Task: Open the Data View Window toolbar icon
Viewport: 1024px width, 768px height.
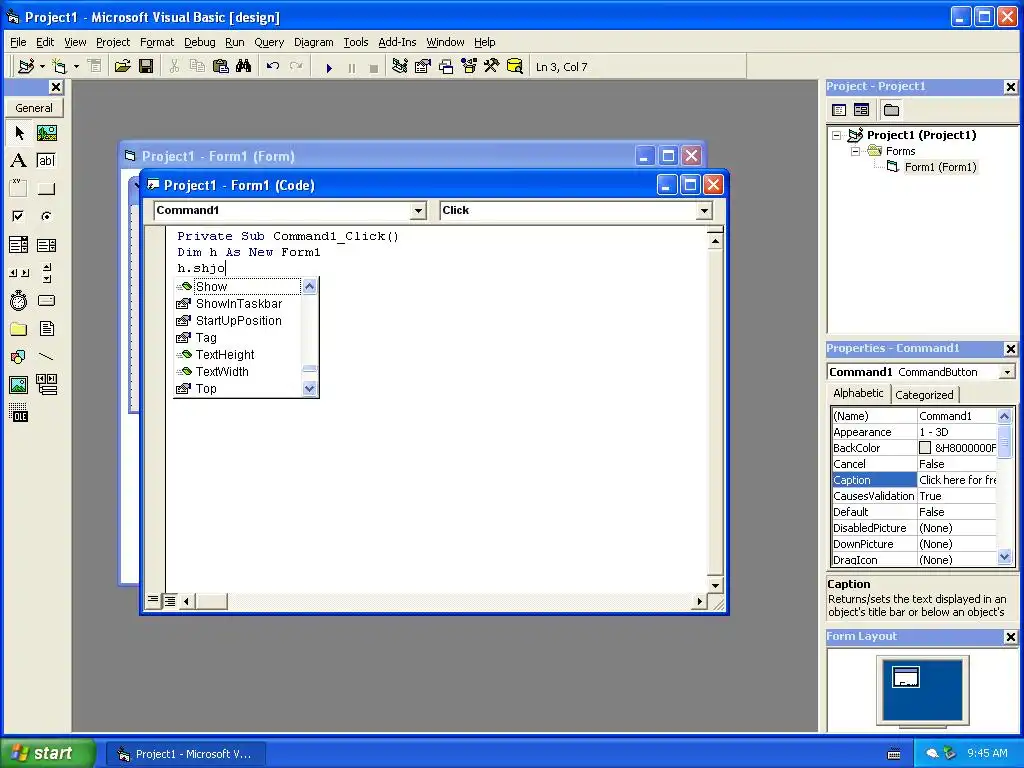Action: [x=515, y=66]
